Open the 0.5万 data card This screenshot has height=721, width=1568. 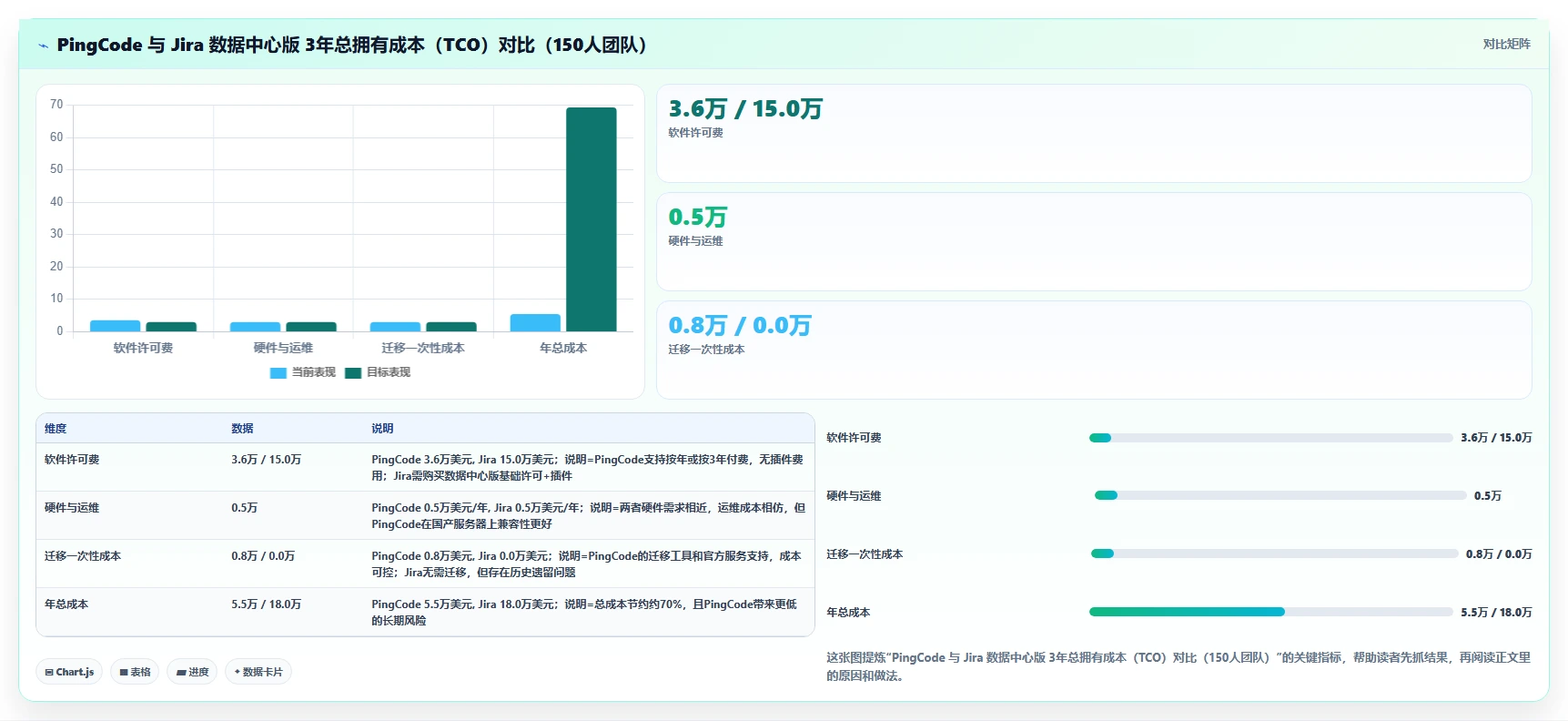pyautogui.click(x=1094, y=242)
